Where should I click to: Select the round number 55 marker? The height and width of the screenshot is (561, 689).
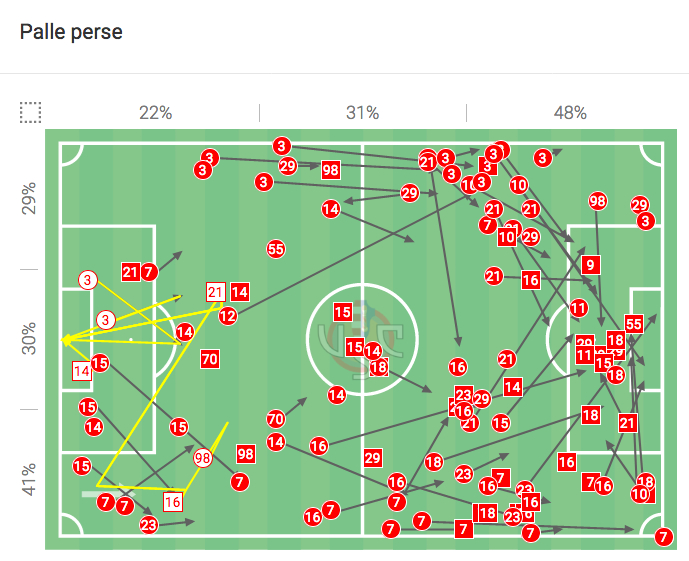[276, 248]
